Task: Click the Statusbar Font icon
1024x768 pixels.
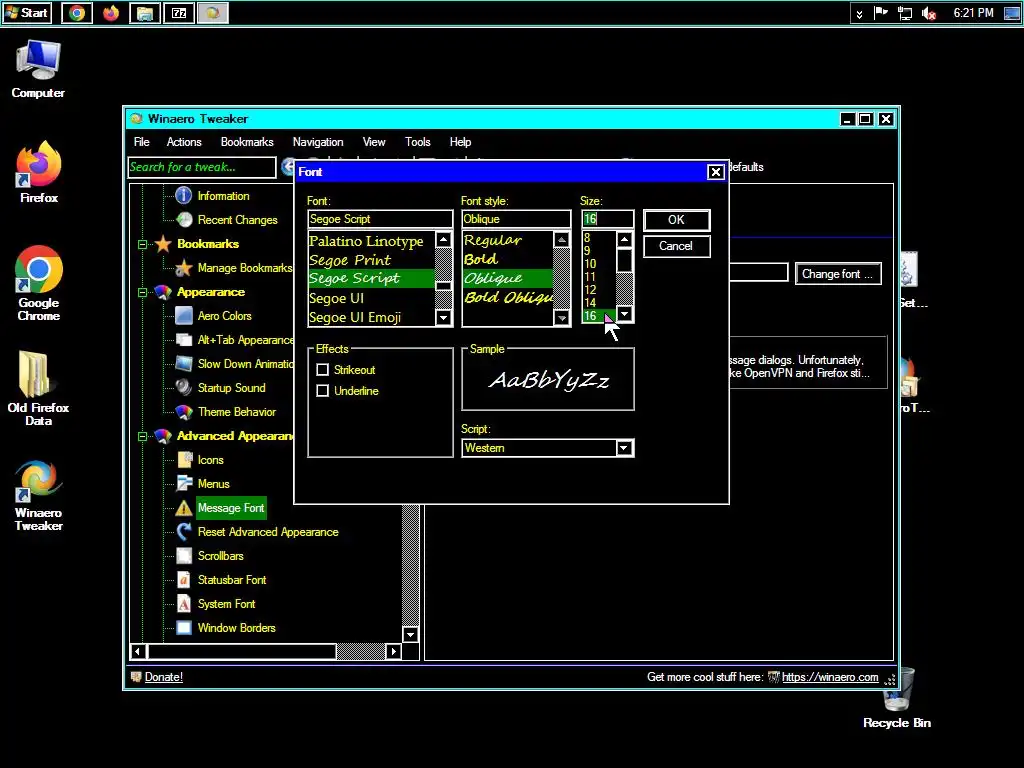Action: tap(185, 579)
